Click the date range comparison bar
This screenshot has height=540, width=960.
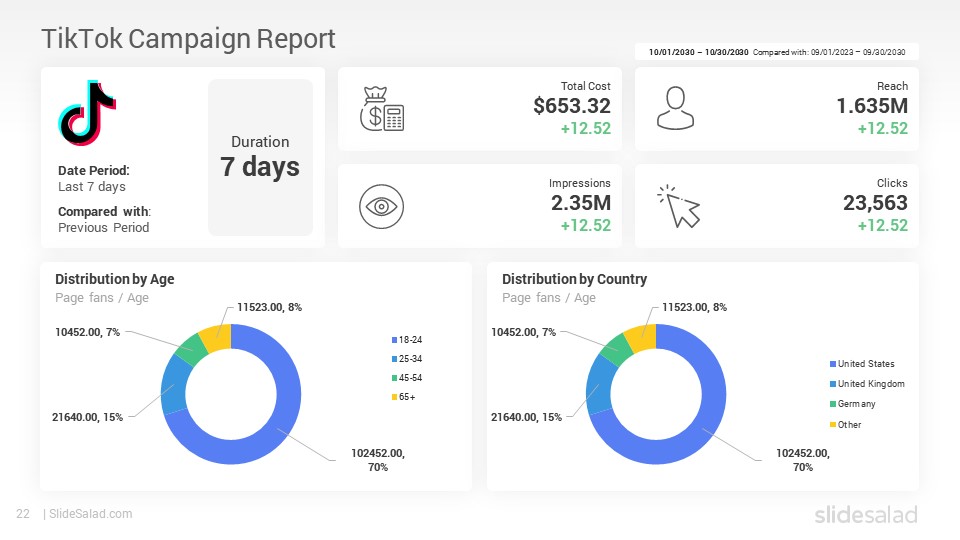[776, 52]
